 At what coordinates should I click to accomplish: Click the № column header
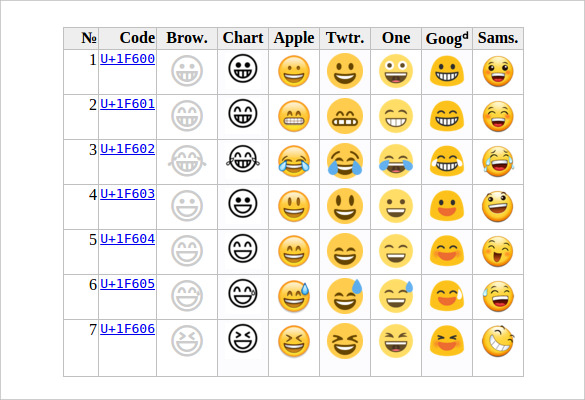pos(81,38)
